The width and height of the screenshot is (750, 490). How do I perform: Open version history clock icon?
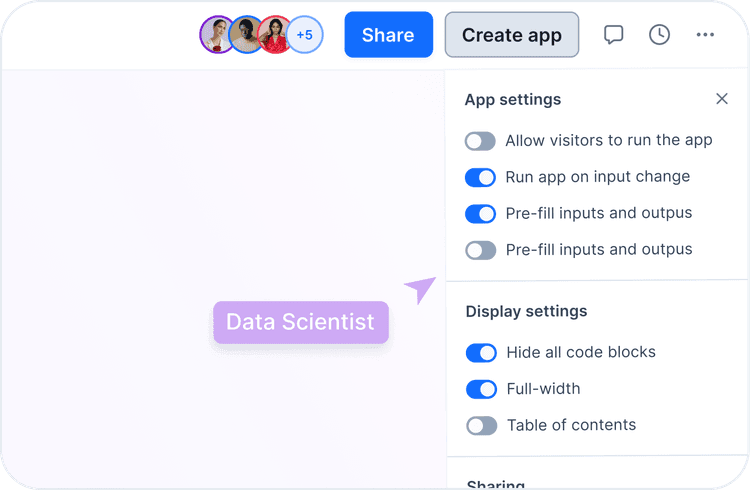click(x=660, y=35)
